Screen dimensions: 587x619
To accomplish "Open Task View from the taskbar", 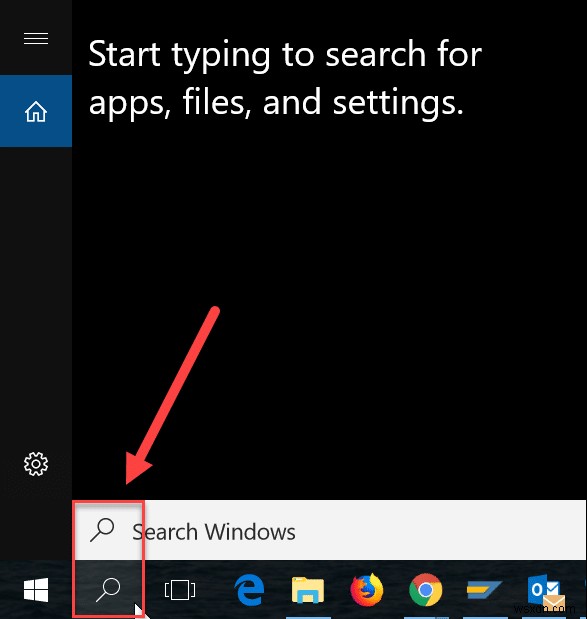I will [x=180, y=590].
